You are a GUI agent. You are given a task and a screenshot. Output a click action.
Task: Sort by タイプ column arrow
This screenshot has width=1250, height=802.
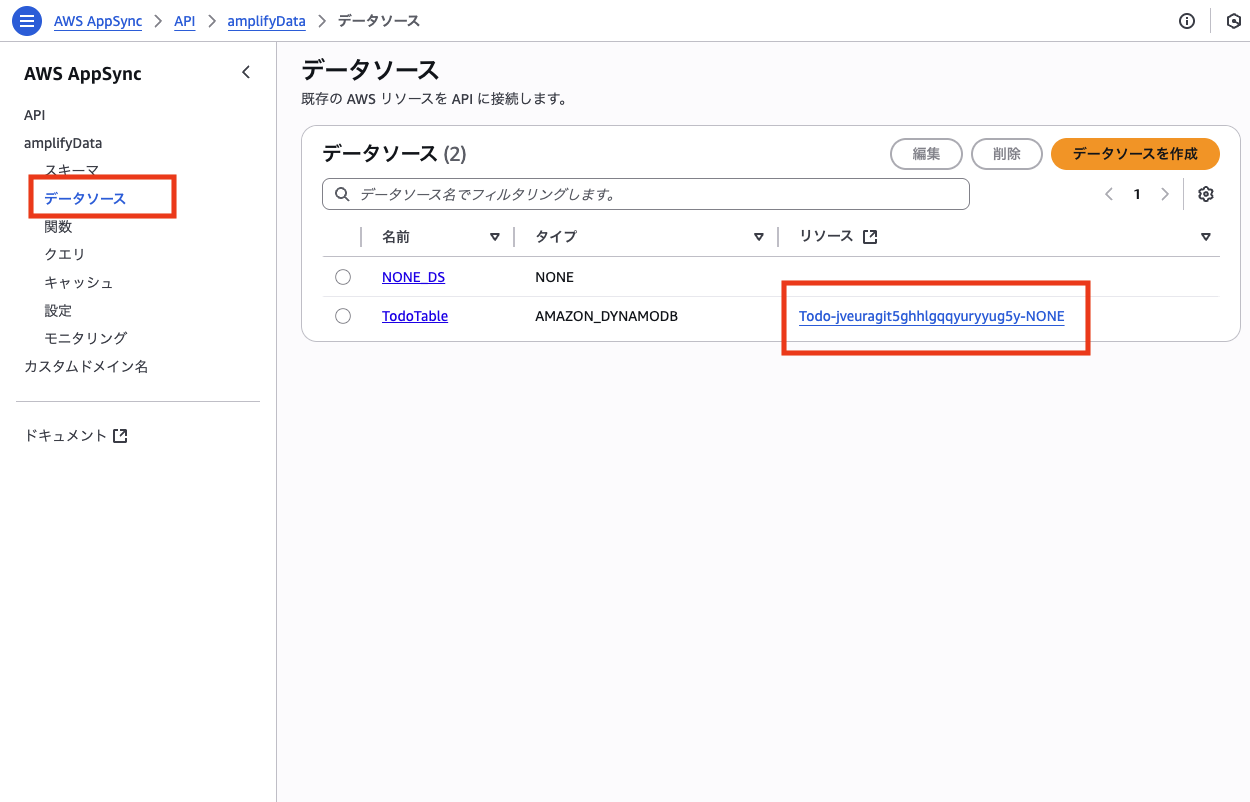758,237
